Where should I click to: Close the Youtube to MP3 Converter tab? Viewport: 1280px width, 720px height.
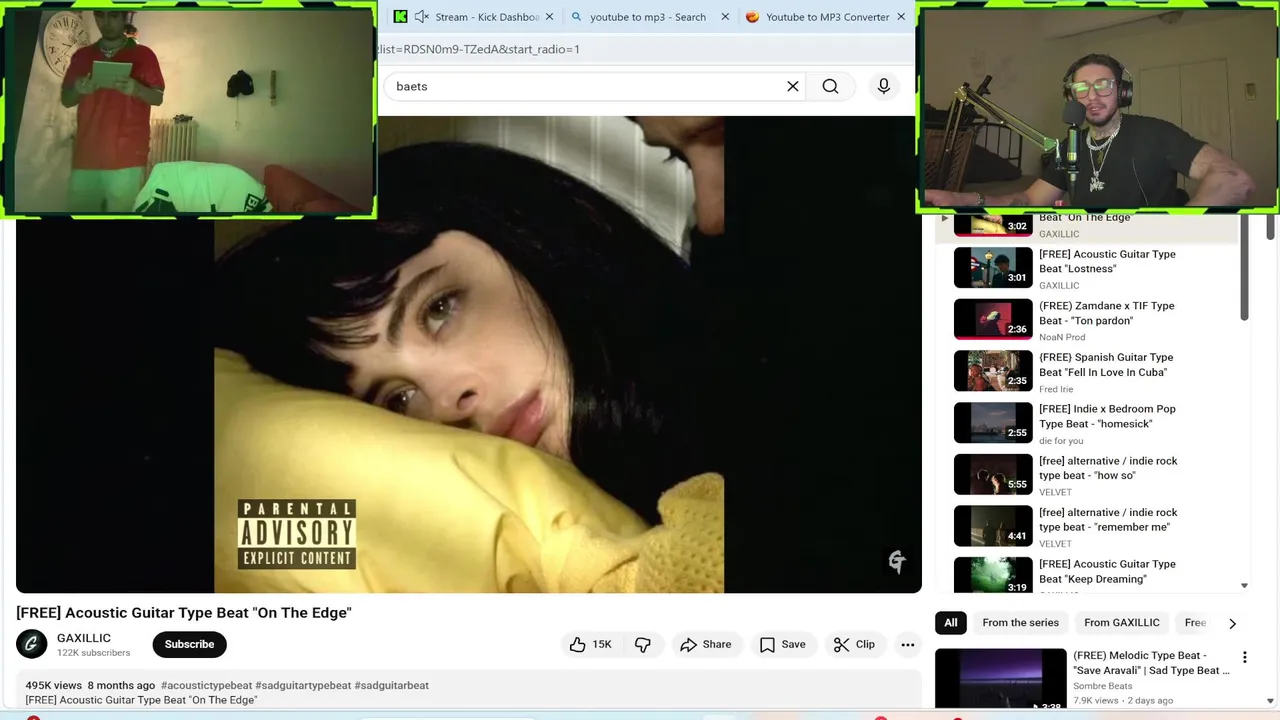(x=901, y=17)
